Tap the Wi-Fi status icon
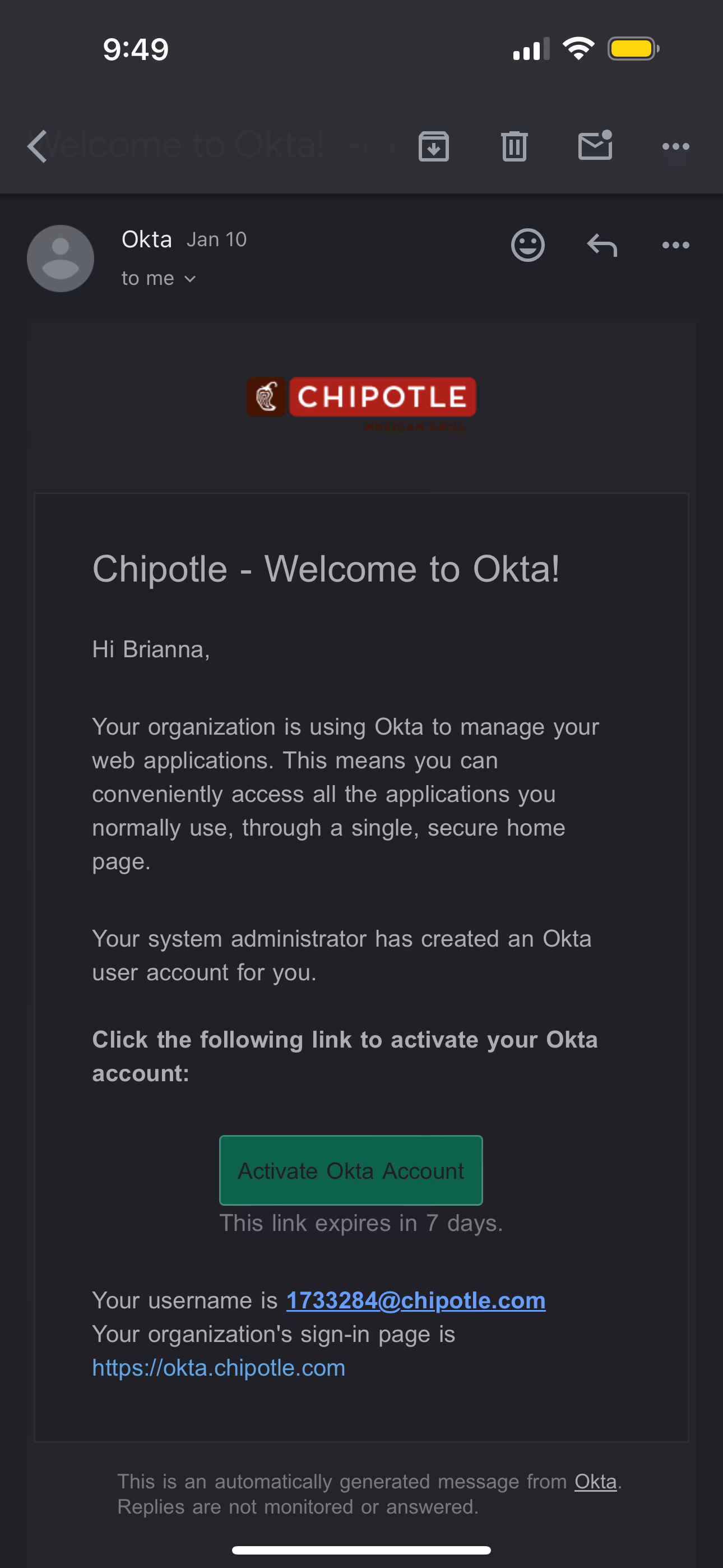Screen dimensions: 723x1568 pyautogui.click(x=578, y=49)
